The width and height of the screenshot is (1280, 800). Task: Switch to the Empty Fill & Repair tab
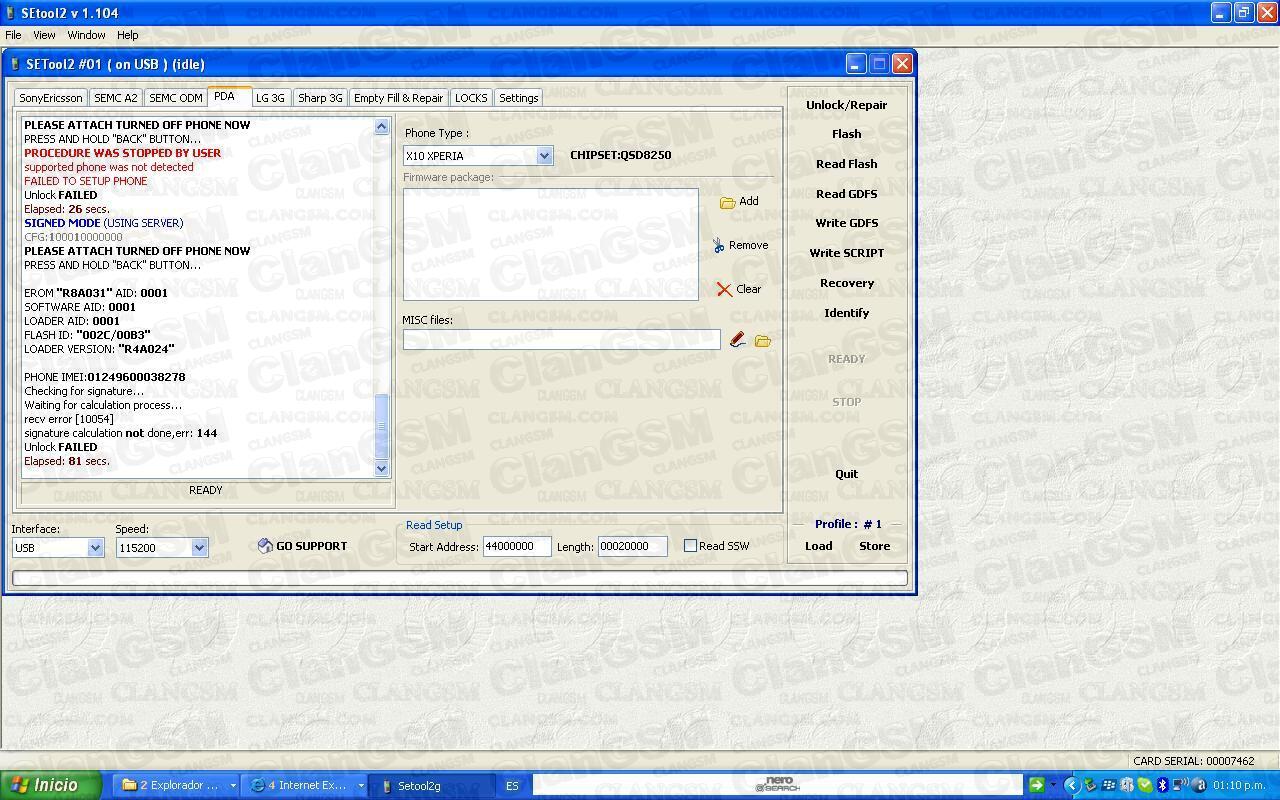[398, 98]
